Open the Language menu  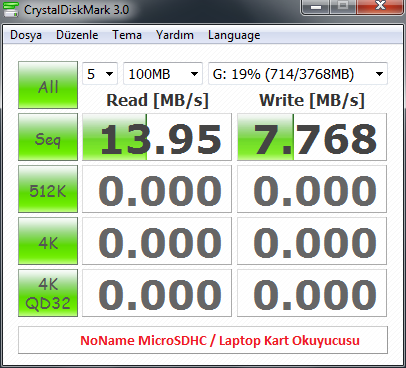[x=234, y=35]
